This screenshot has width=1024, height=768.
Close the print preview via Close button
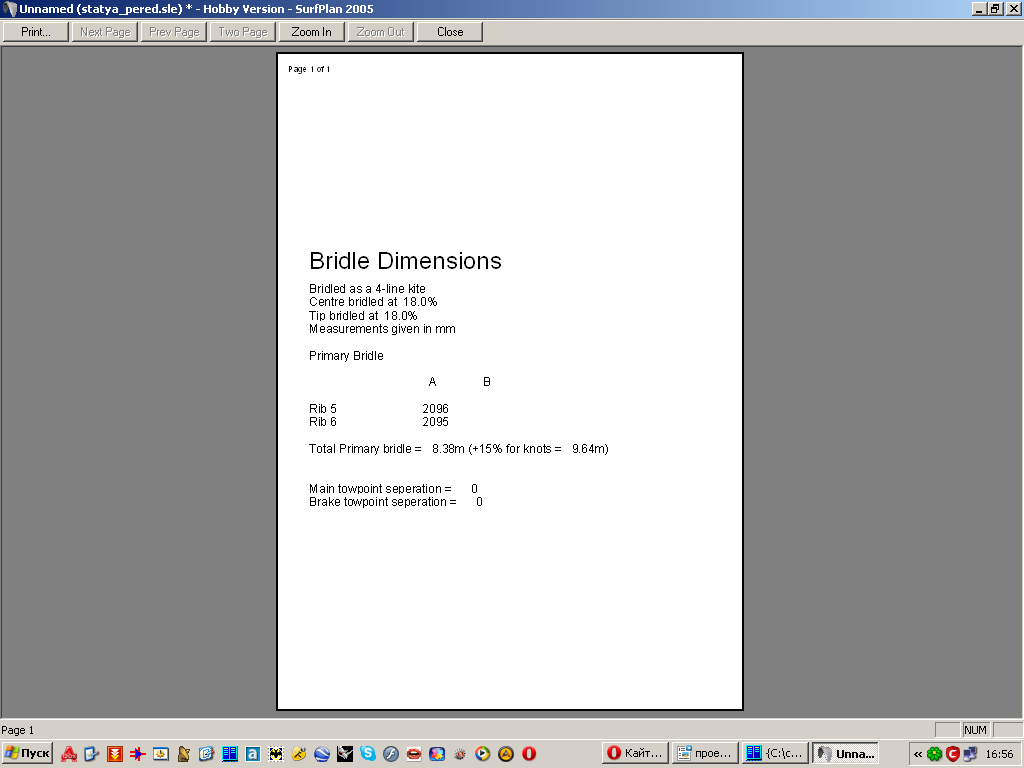coord(450,32)
